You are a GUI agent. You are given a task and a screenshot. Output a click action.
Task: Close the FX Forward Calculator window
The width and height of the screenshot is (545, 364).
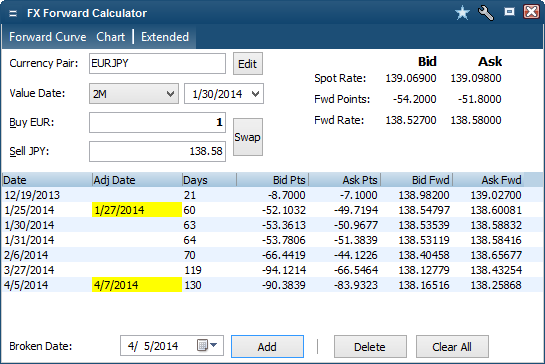(x=531, y=12)
